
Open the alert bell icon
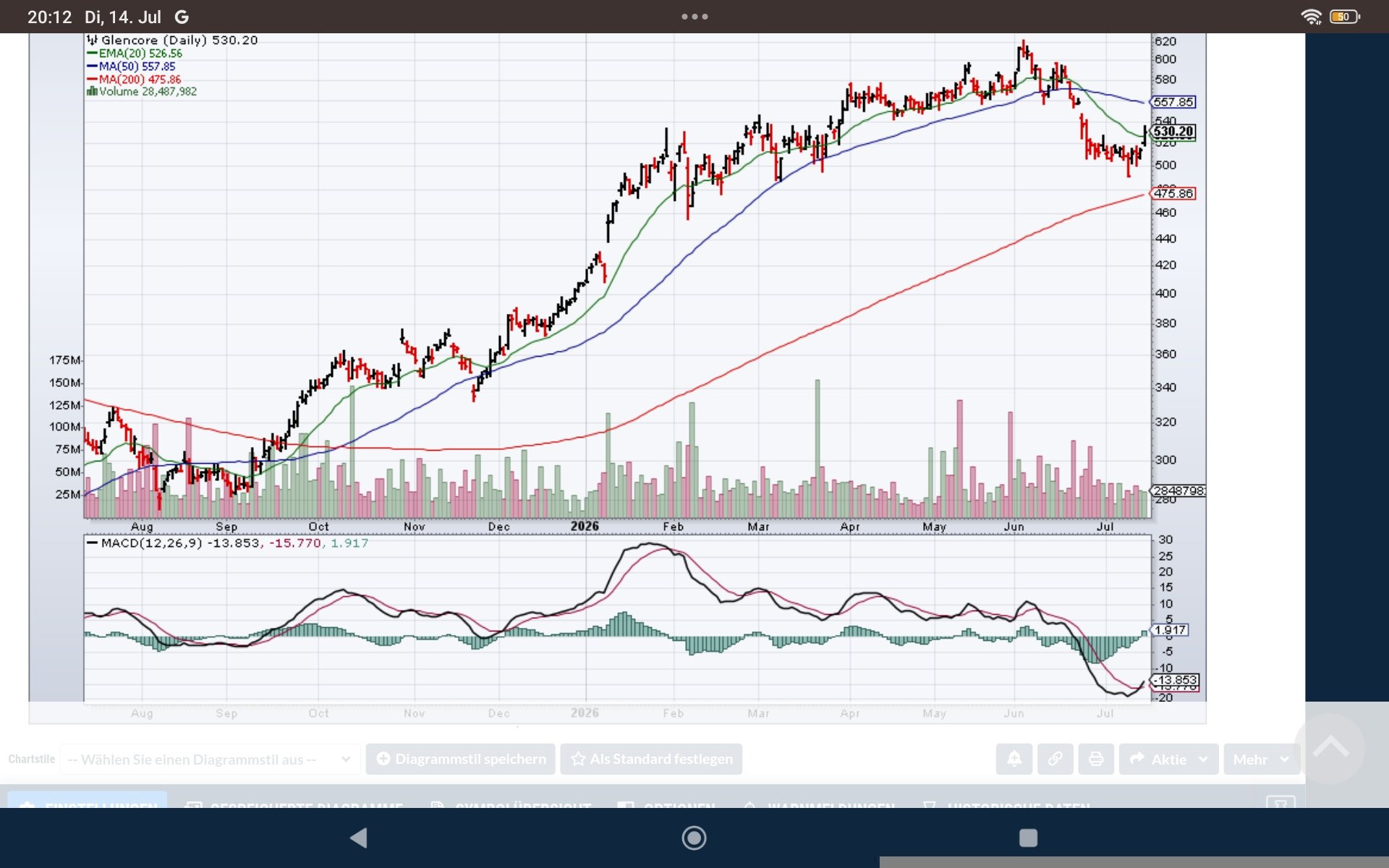pyautogui.click(x=1014, y=759)
